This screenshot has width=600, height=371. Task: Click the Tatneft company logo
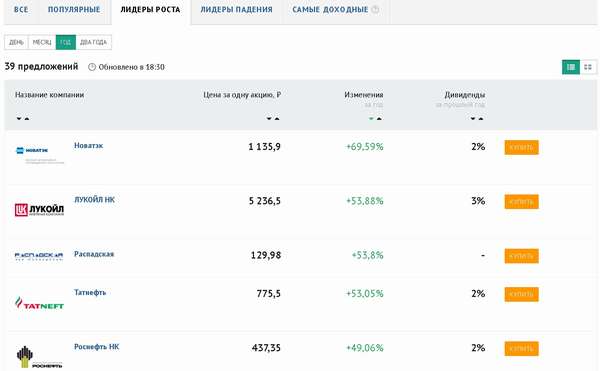(39, 303)
